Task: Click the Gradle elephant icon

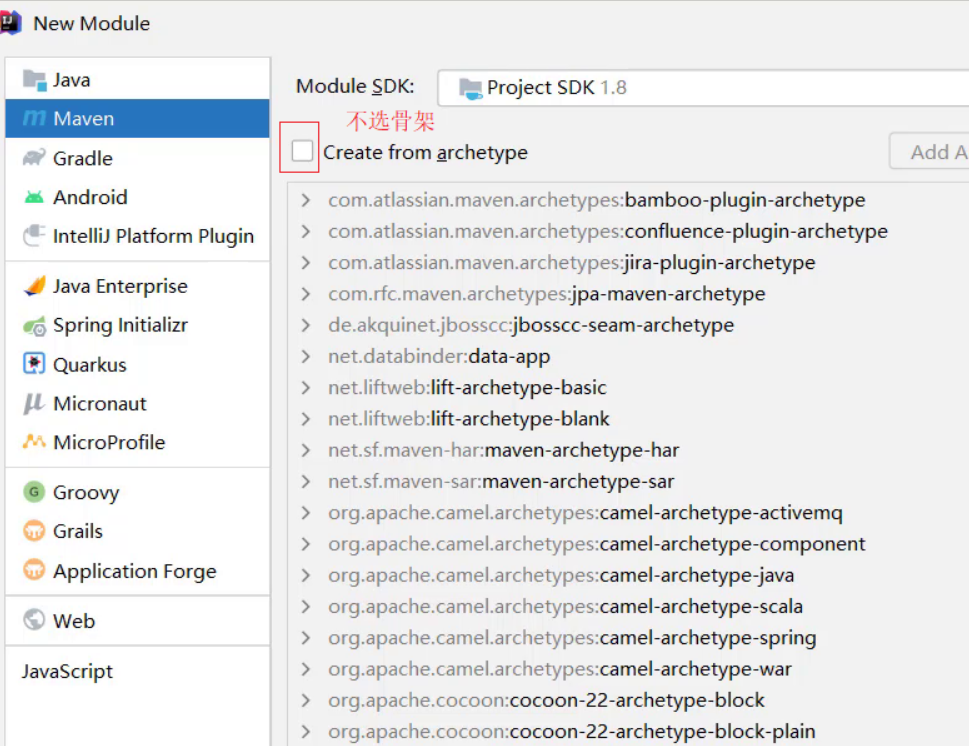Action: tap(35, 158)
